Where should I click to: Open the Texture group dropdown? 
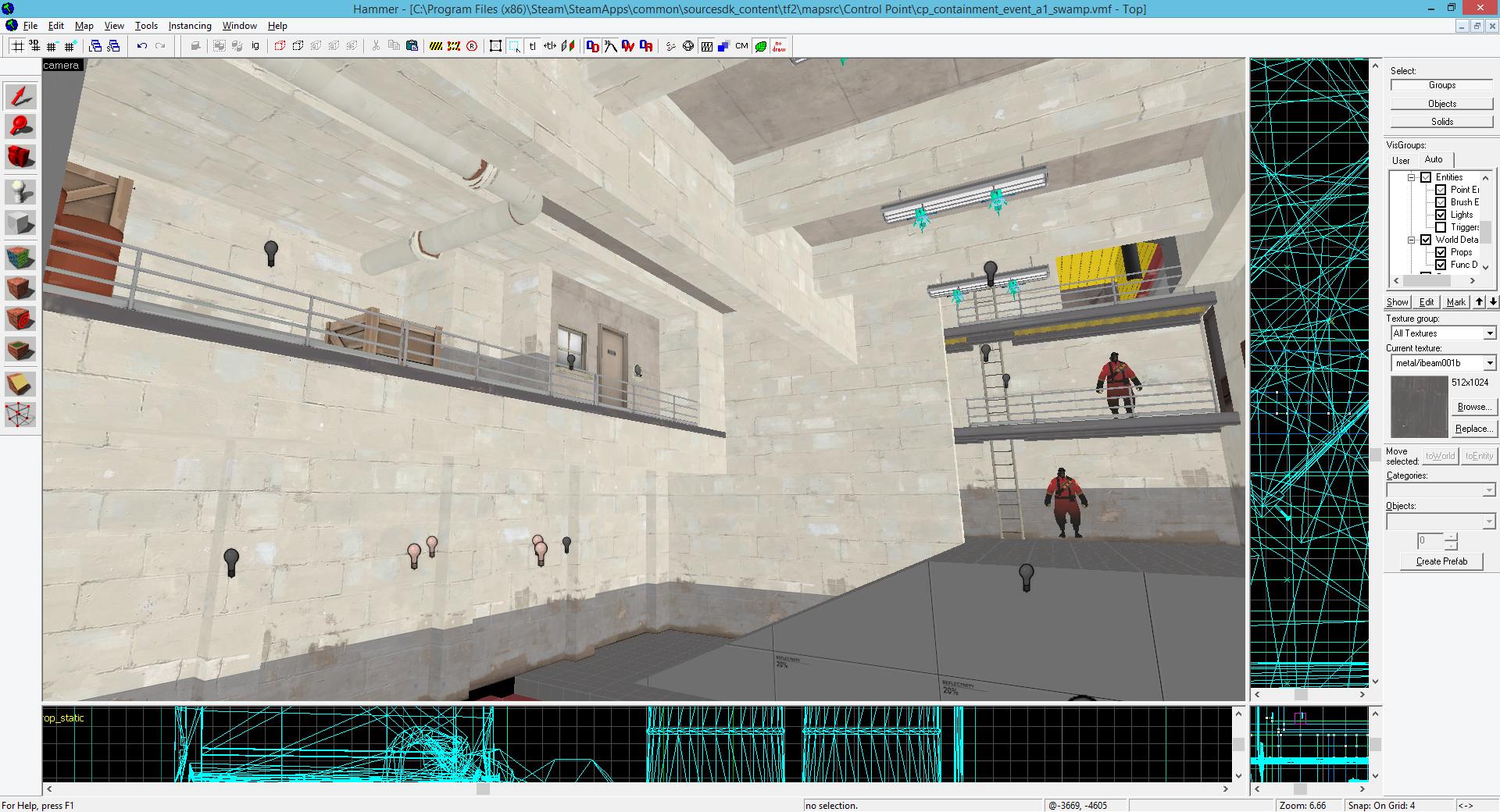point(1489,333)
